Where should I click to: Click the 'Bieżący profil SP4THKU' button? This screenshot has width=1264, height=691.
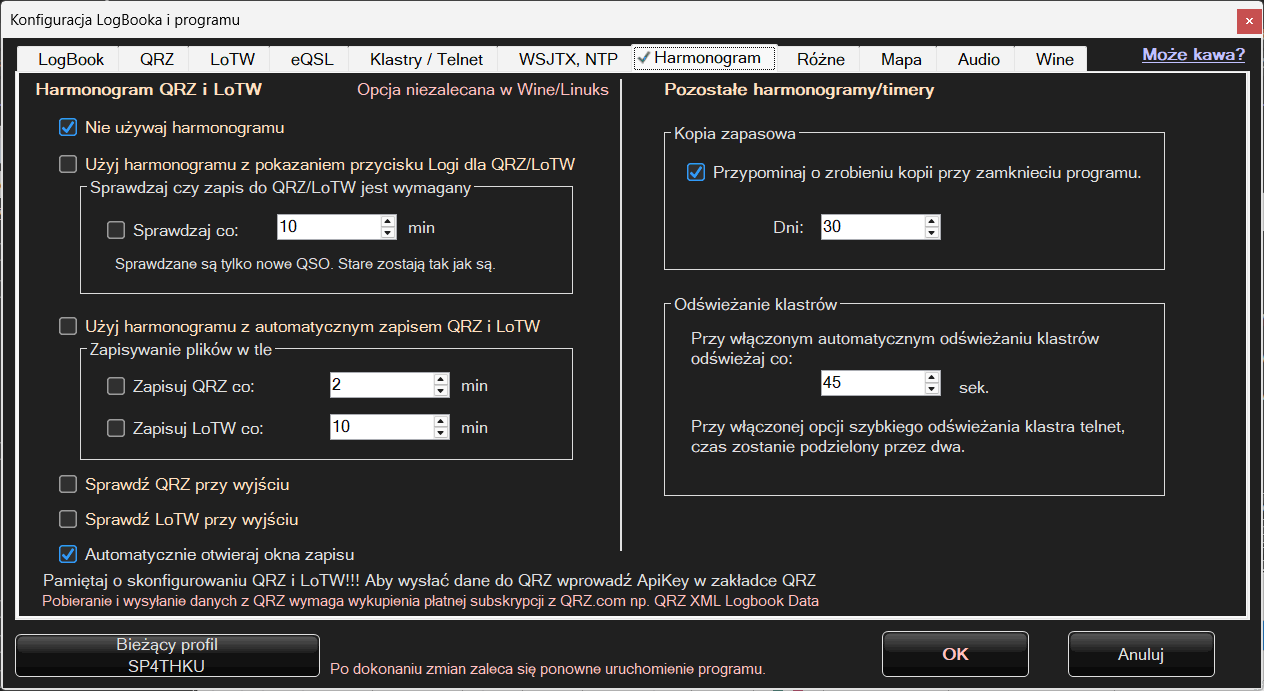(x=167, y=655)
